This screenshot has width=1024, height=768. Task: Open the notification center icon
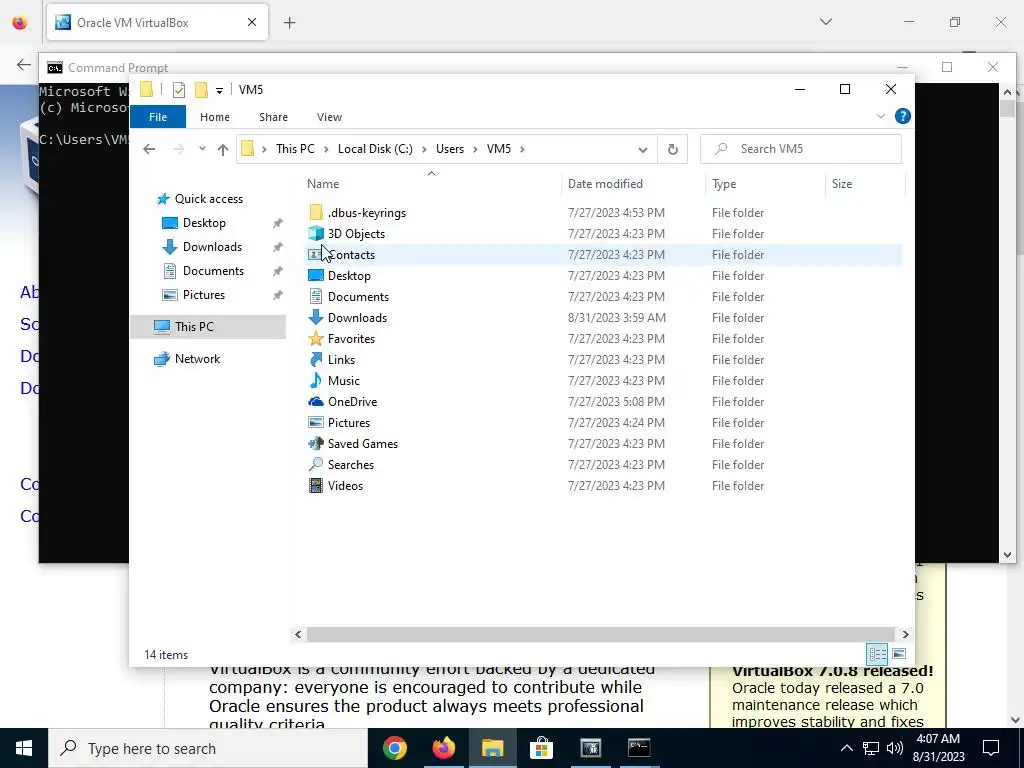(991, 748)
